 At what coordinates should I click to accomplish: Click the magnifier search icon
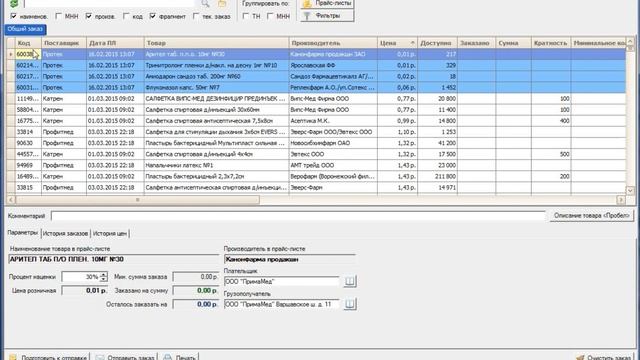point(205,4)
